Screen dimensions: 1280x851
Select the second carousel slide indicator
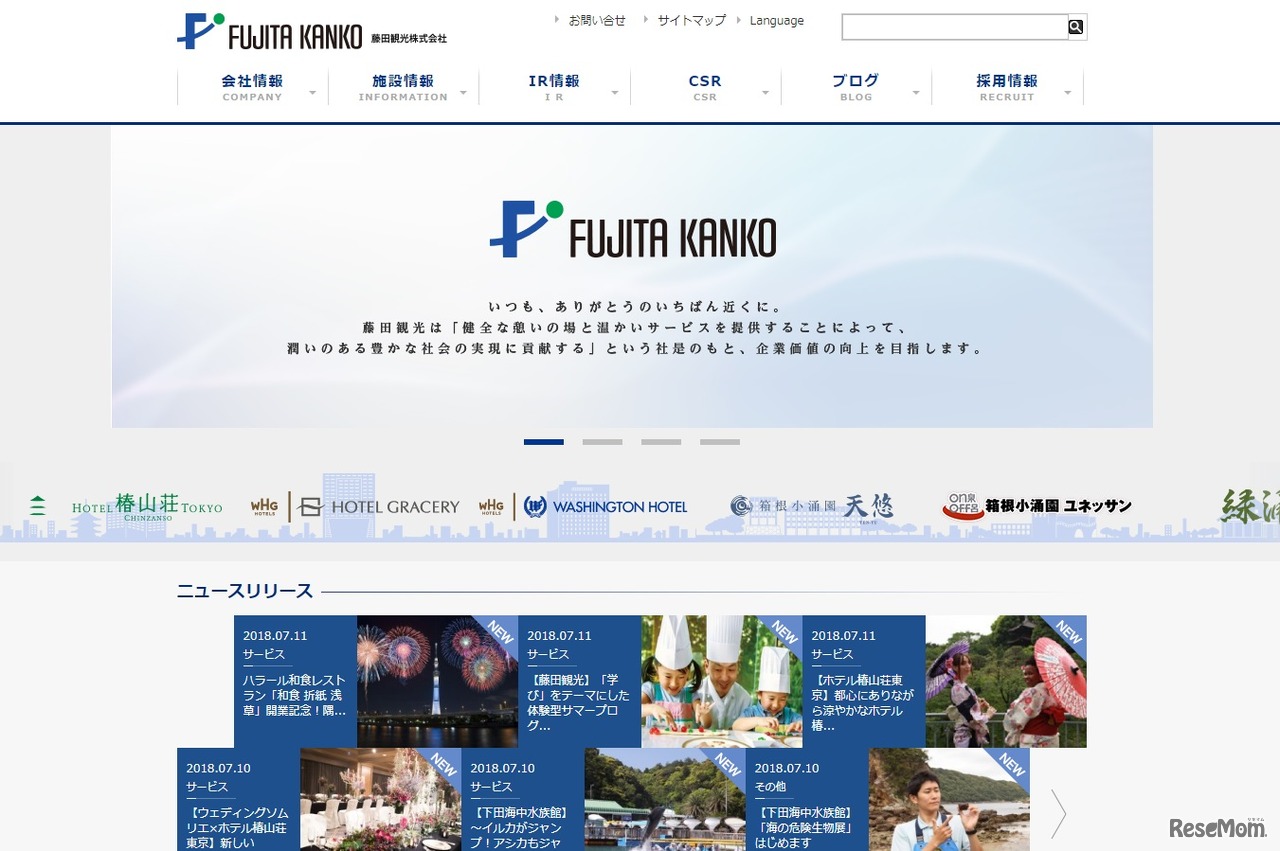click(x=603, y=441)
